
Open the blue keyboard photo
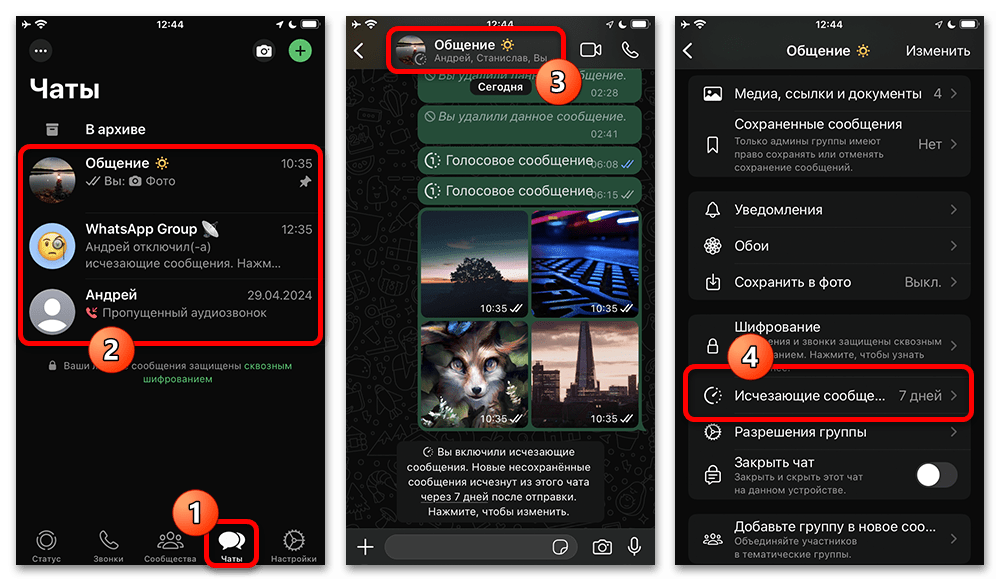[585, 264]
